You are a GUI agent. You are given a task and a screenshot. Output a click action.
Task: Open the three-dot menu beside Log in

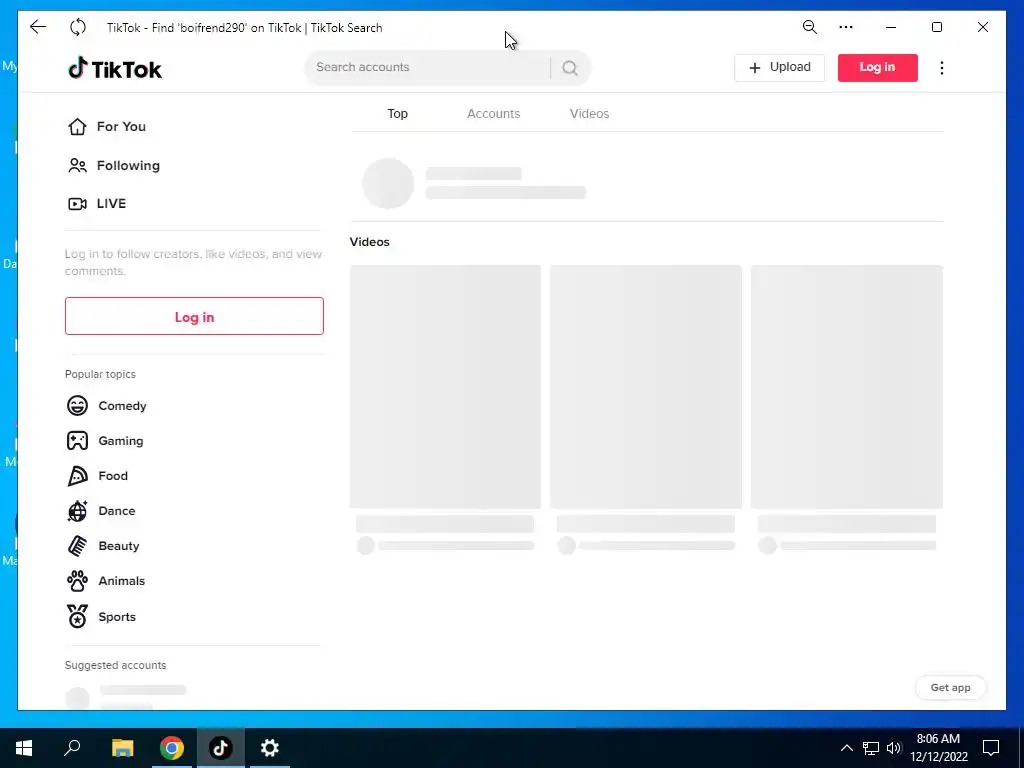coord(942,68)
